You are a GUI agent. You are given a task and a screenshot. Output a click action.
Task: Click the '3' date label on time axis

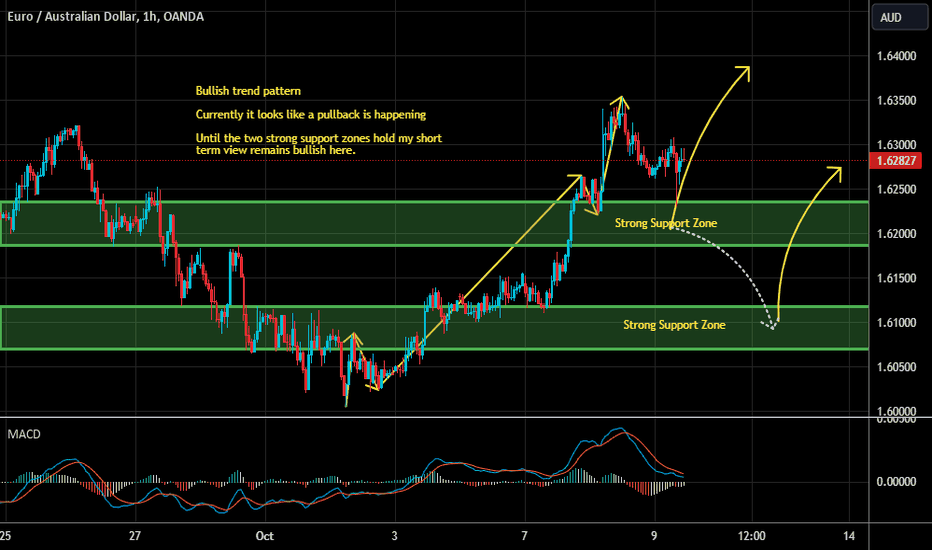tap(395, 536)
